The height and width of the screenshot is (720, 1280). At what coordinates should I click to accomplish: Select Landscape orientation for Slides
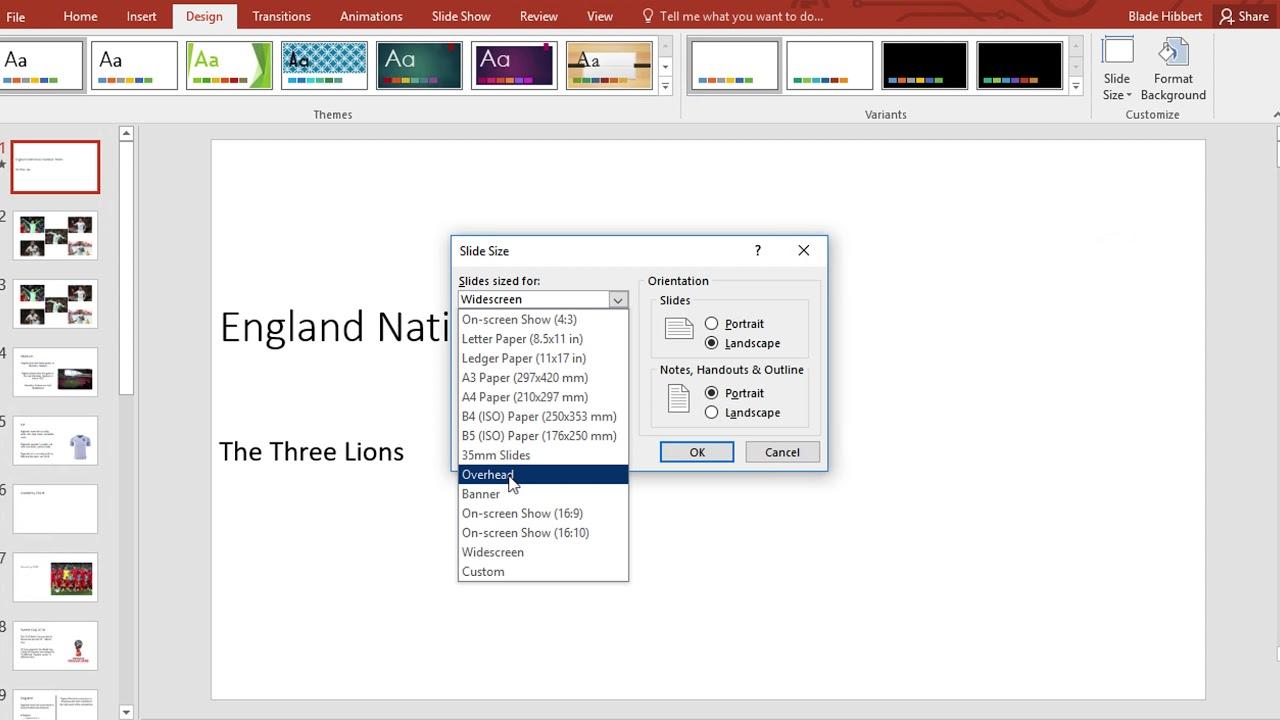click(x=711, y=343)
